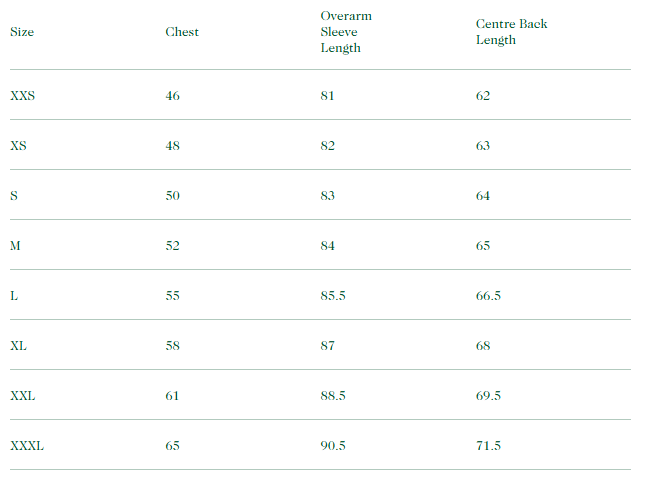Click the XXS size label
The height and width of the screenshot is (480, 645).
[24, 96]
